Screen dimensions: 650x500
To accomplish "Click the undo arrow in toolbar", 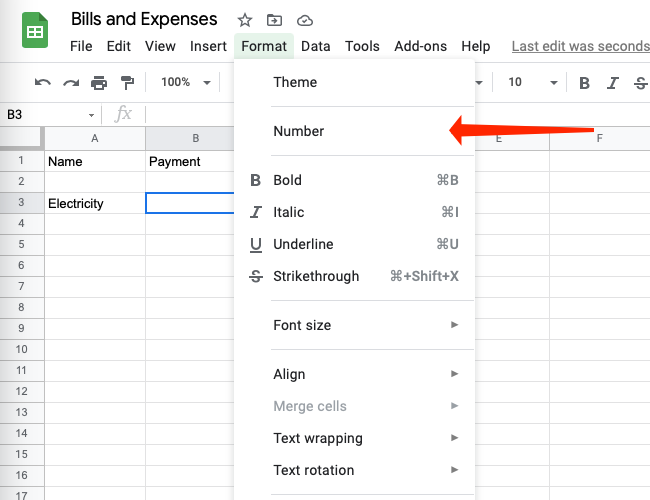I will pos(42,83).
